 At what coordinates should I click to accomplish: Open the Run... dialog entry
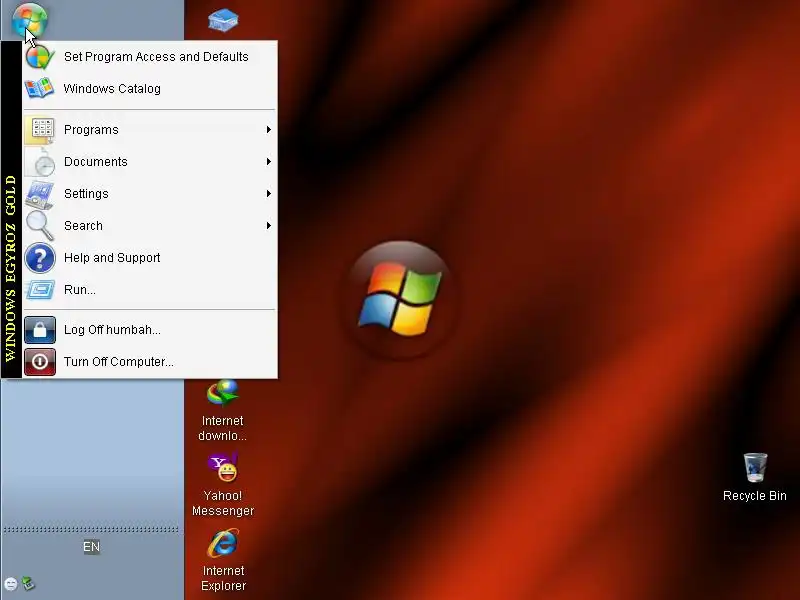point(149,290)
